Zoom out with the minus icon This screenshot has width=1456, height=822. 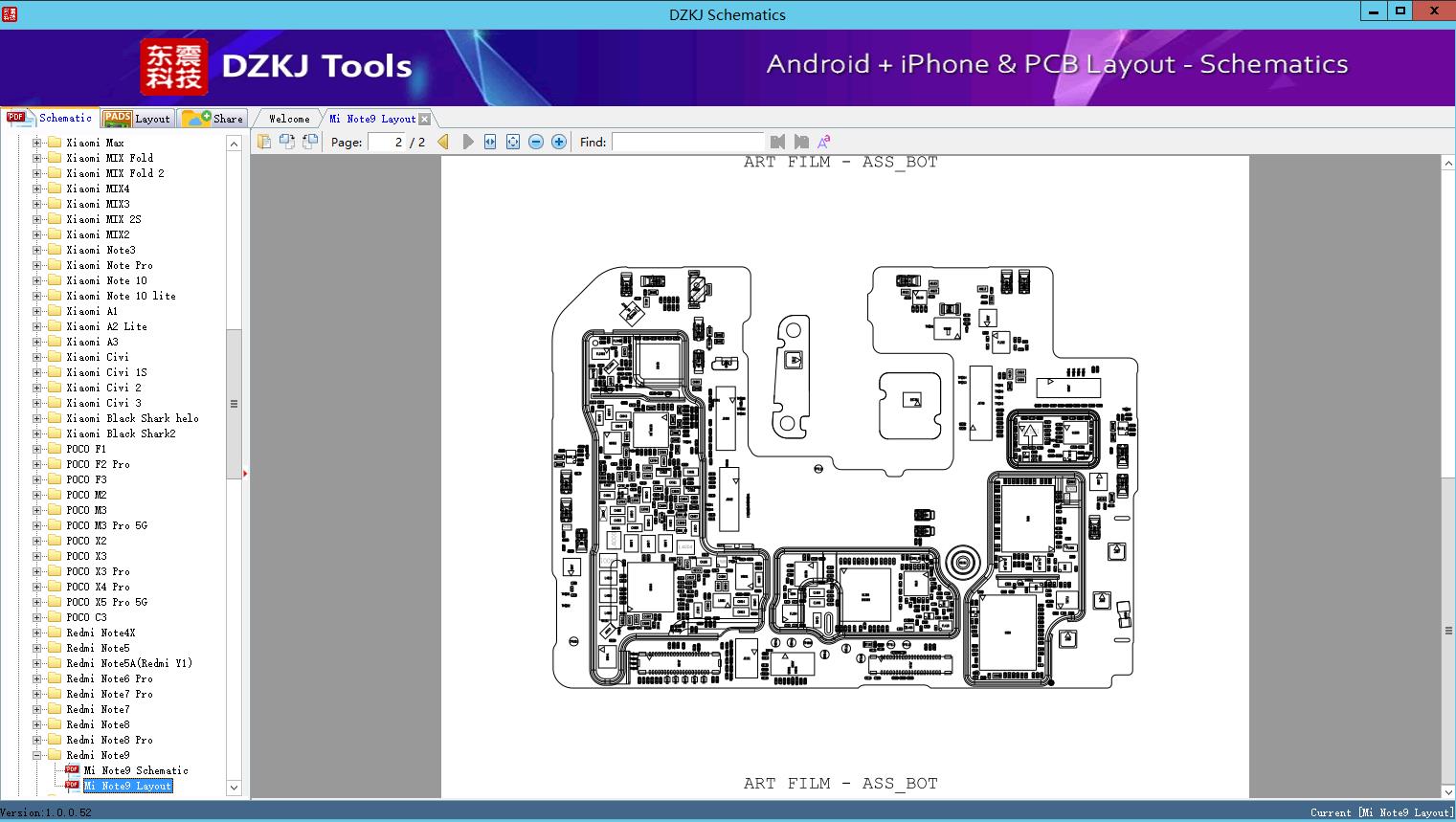click(x=536, y=142)
